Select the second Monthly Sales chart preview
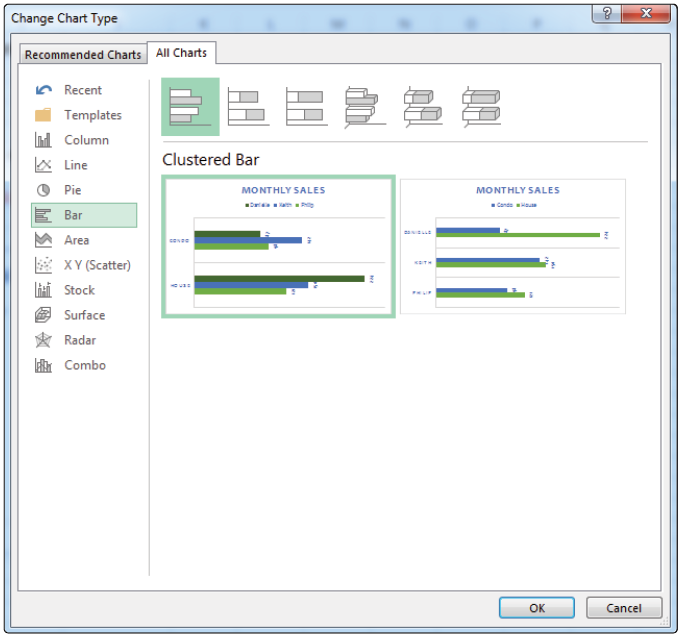 513,247
